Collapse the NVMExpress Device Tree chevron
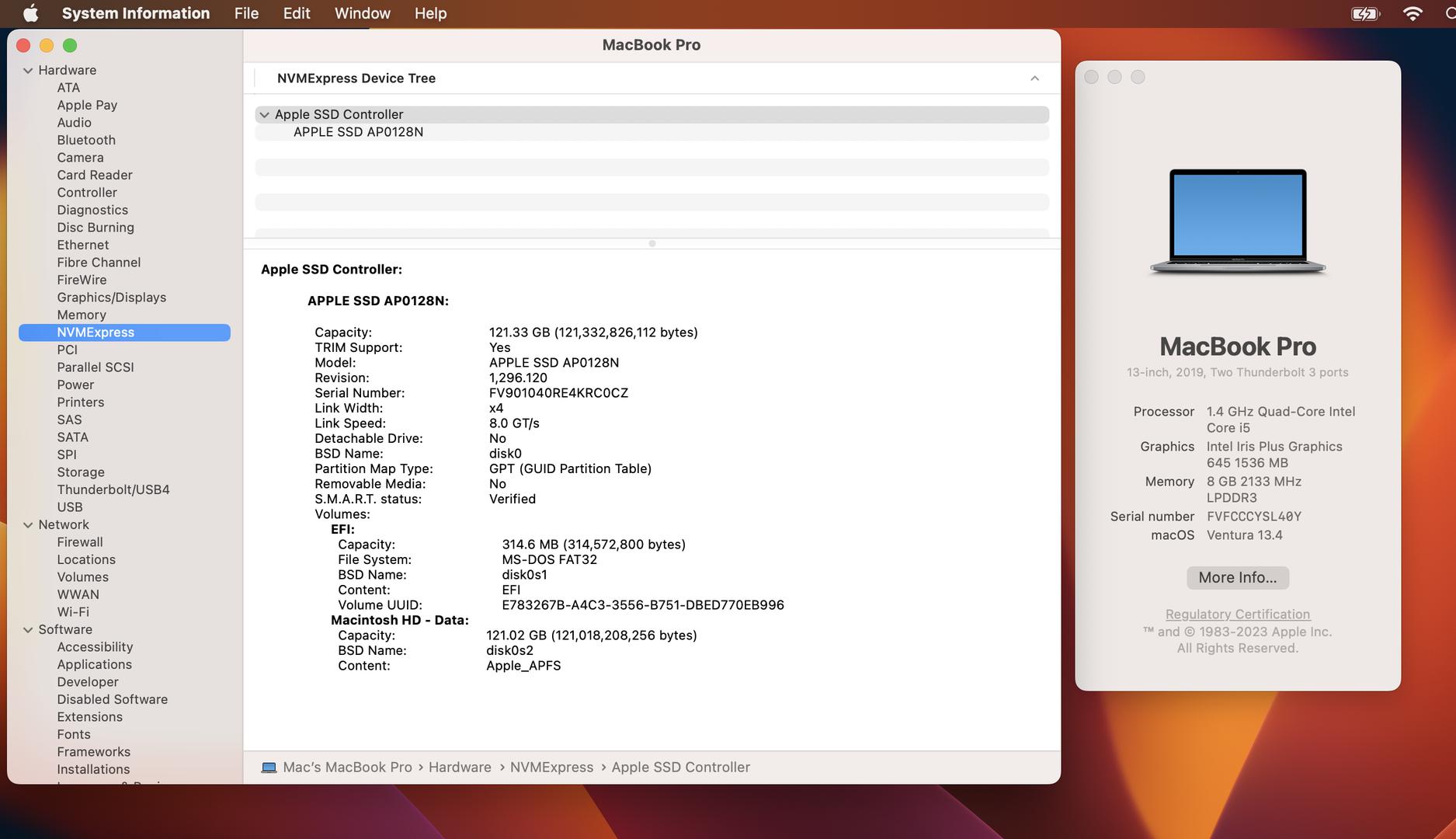1456x839 pixels. (x=1034, y=78)
